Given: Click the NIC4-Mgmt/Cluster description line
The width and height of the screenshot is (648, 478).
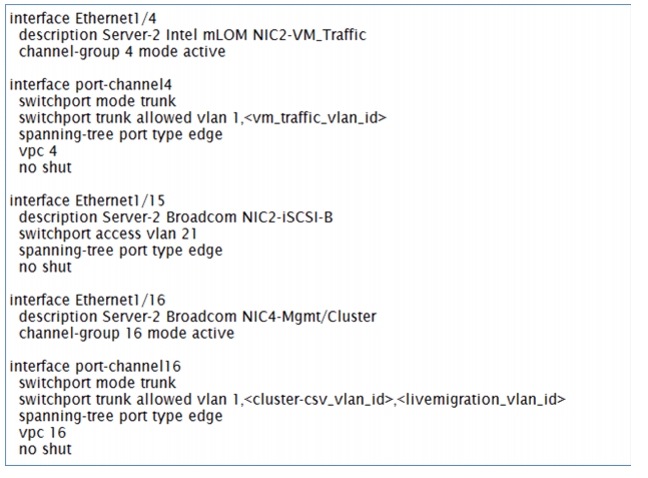Looking at the screenshot, I should pyautogui.click(x=197, y=316).
